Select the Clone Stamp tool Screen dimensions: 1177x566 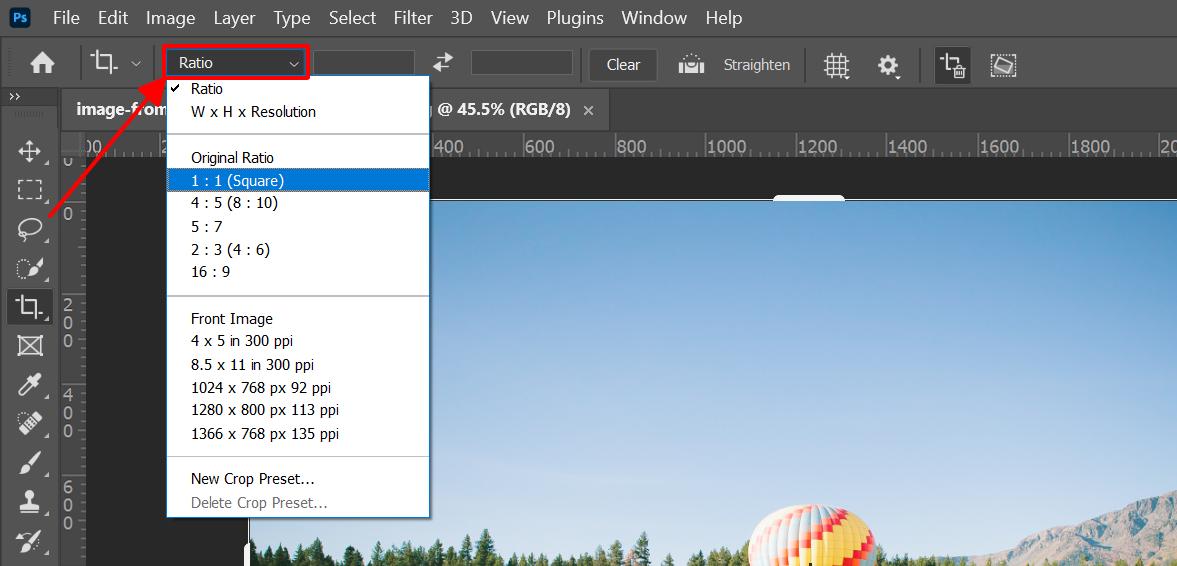click(29, 501)
